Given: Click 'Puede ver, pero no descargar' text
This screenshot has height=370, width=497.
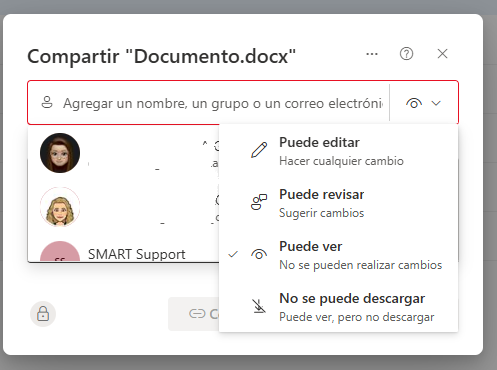Looking at the screenshot, I should pyautogui.click(x=357, y=317).
